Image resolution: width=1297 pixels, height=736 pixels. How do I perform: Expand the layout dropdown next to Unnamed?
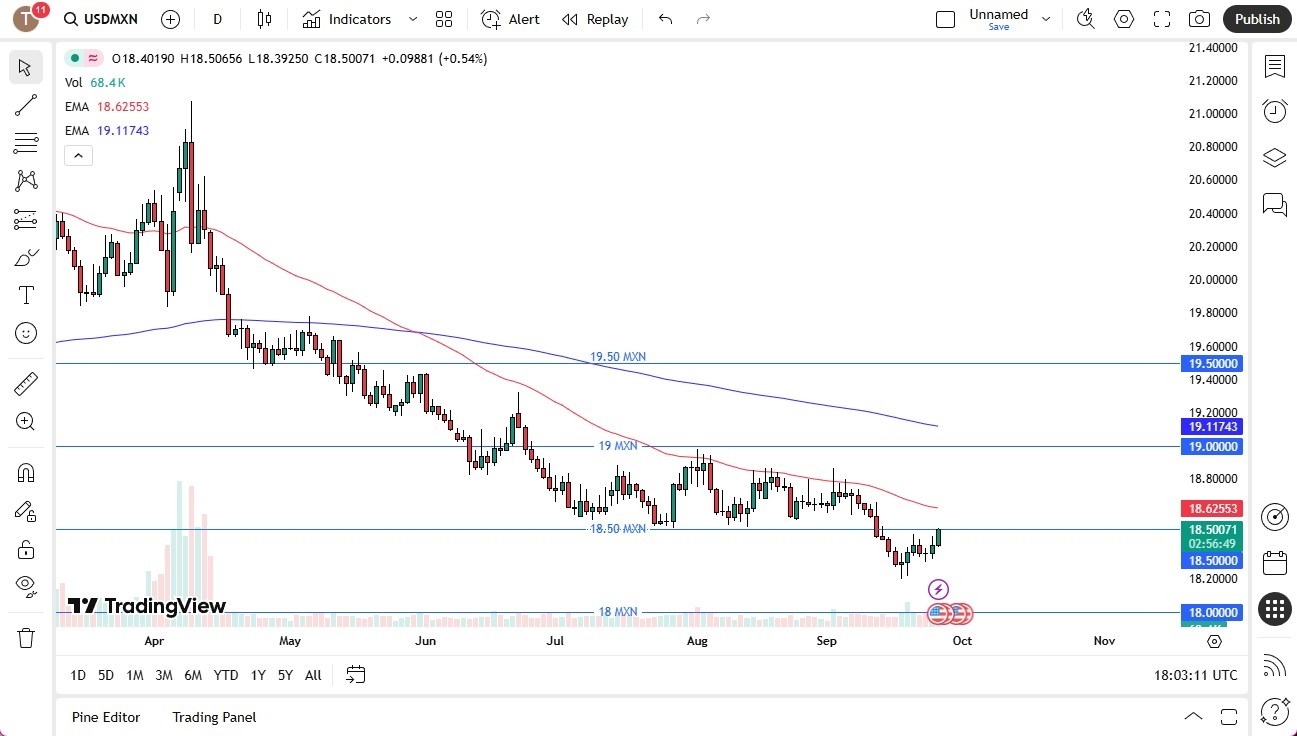click(x=1046, y=18)
